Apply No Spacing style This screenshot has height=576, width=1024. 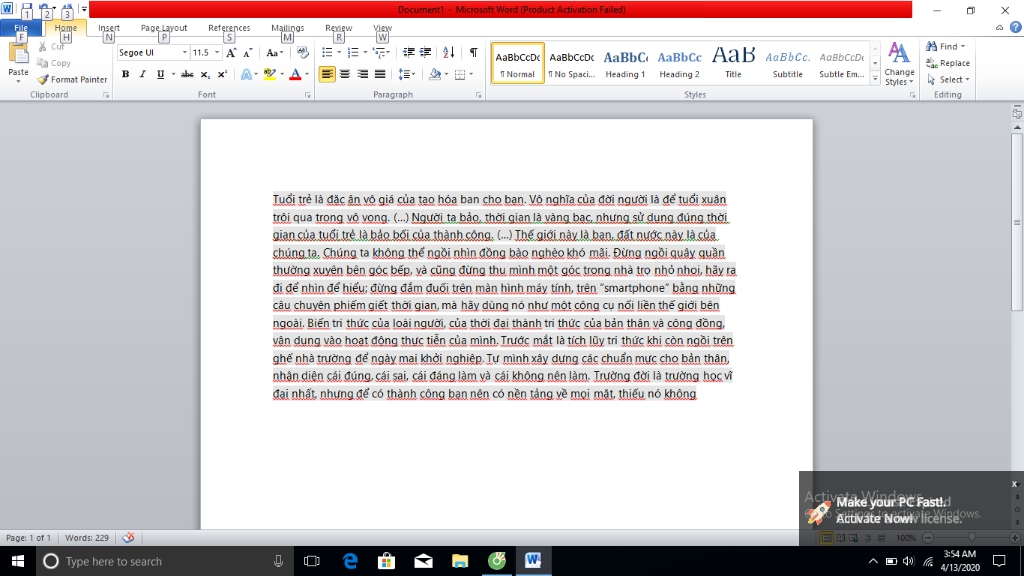click(x=571, y=63)
